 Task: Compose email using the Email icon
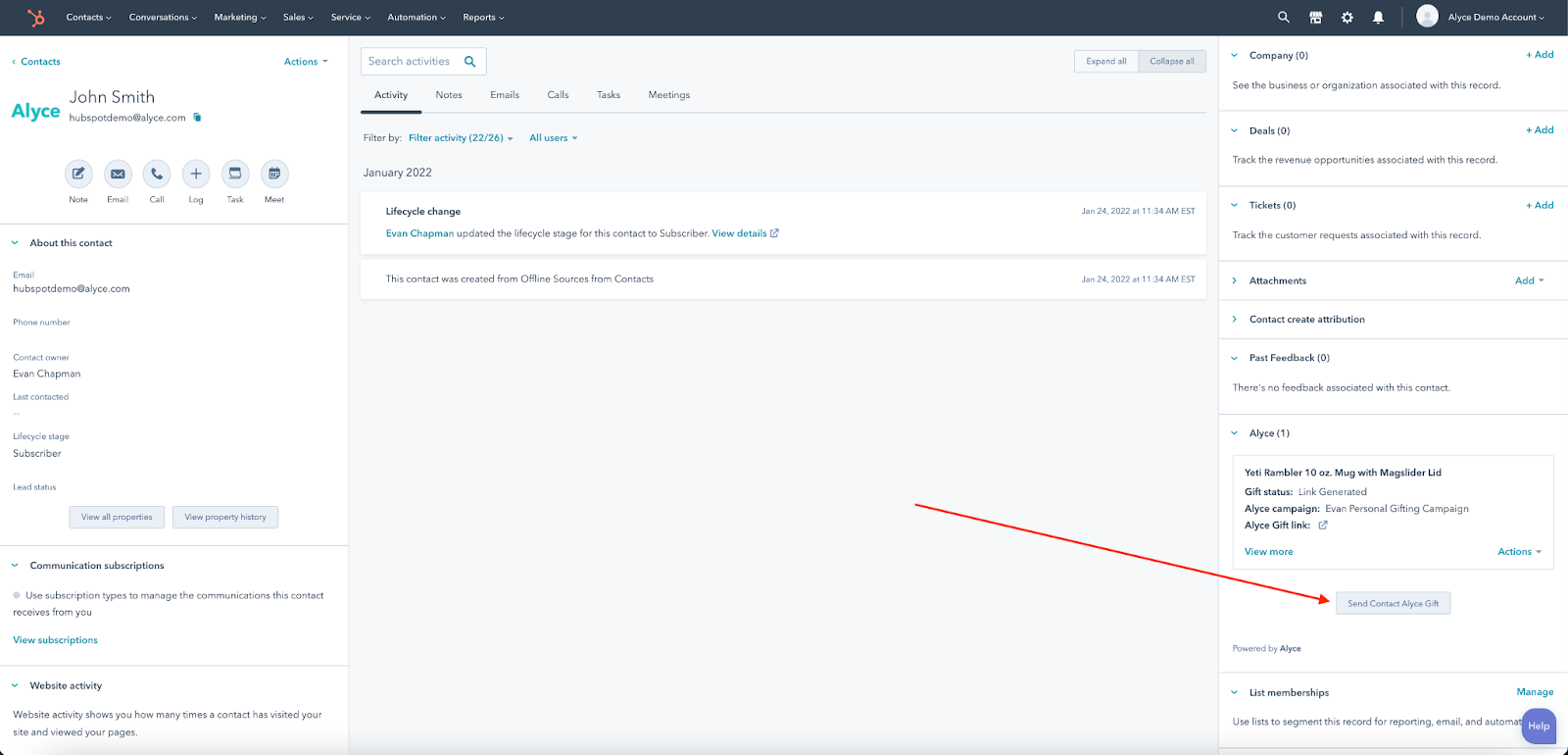118,175
